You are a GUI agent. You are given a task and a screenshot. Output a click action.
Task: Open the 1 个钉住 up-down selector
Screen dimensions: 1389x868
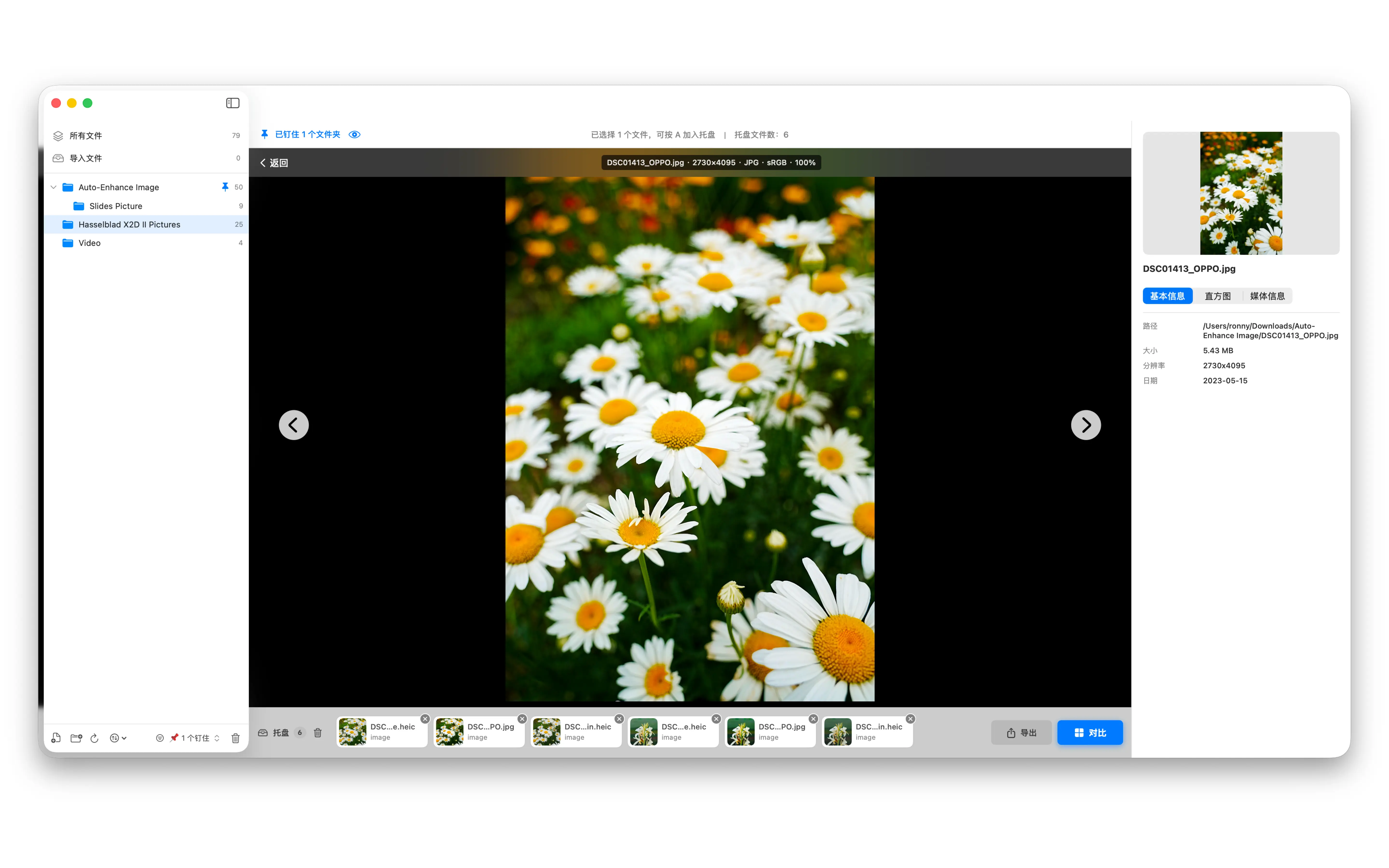(217, 738)
